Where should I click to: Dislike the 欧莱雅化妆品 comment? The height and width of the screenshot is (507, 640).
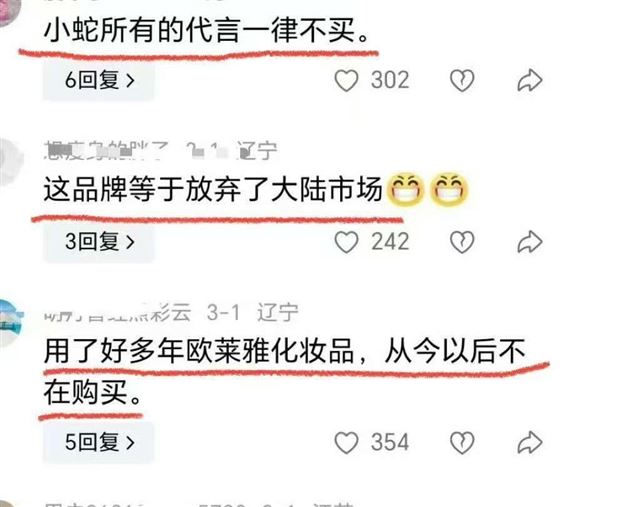462,443
